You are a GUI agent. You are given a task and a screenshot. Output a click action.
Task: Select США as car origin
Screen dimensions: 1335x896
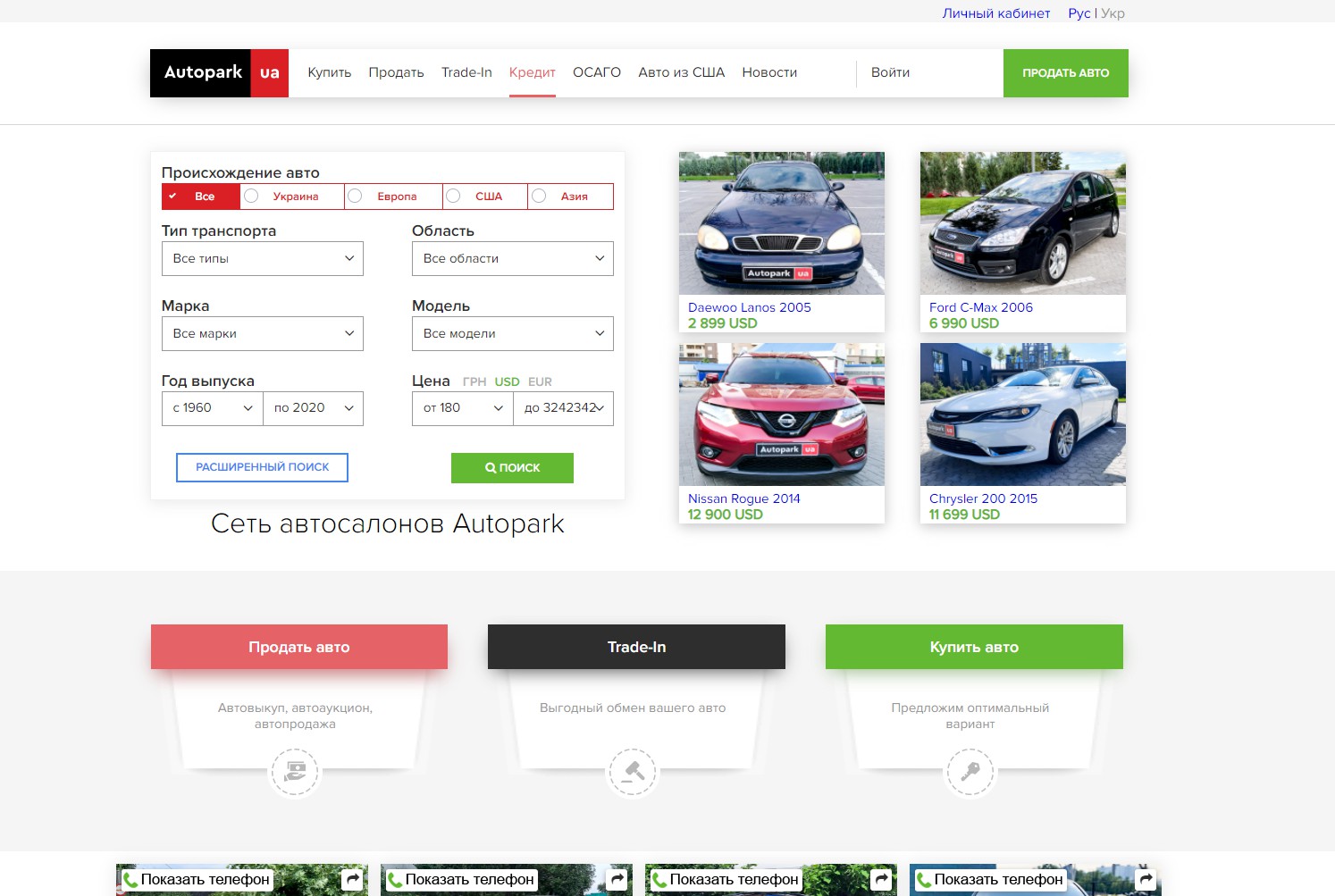(x=485, y=197)
